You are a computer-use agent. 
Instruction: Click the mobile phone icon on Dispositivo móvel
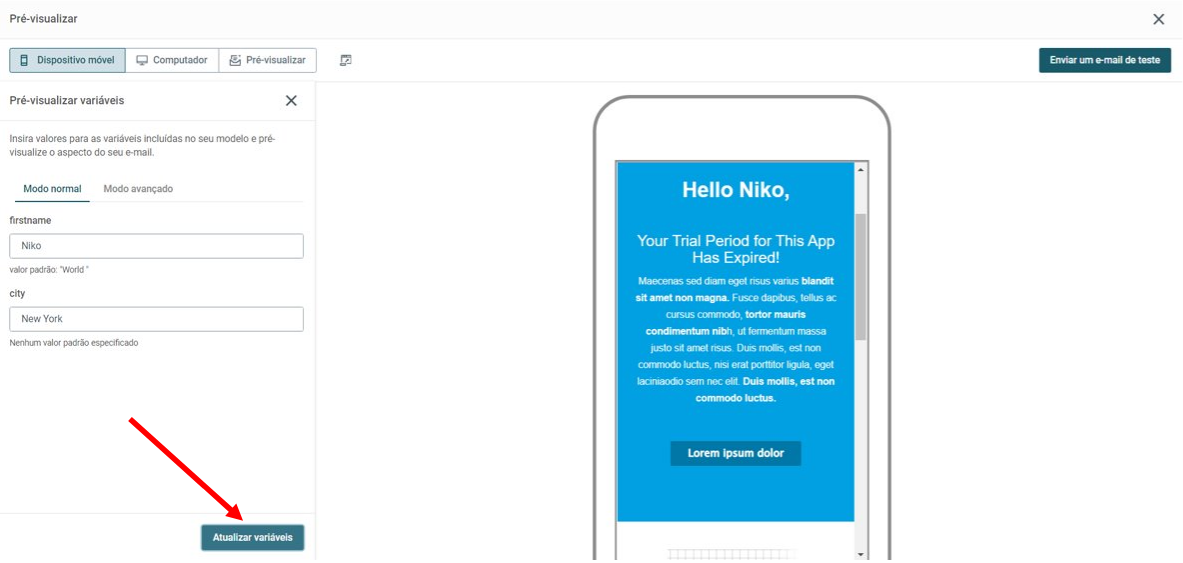point(24,60)
